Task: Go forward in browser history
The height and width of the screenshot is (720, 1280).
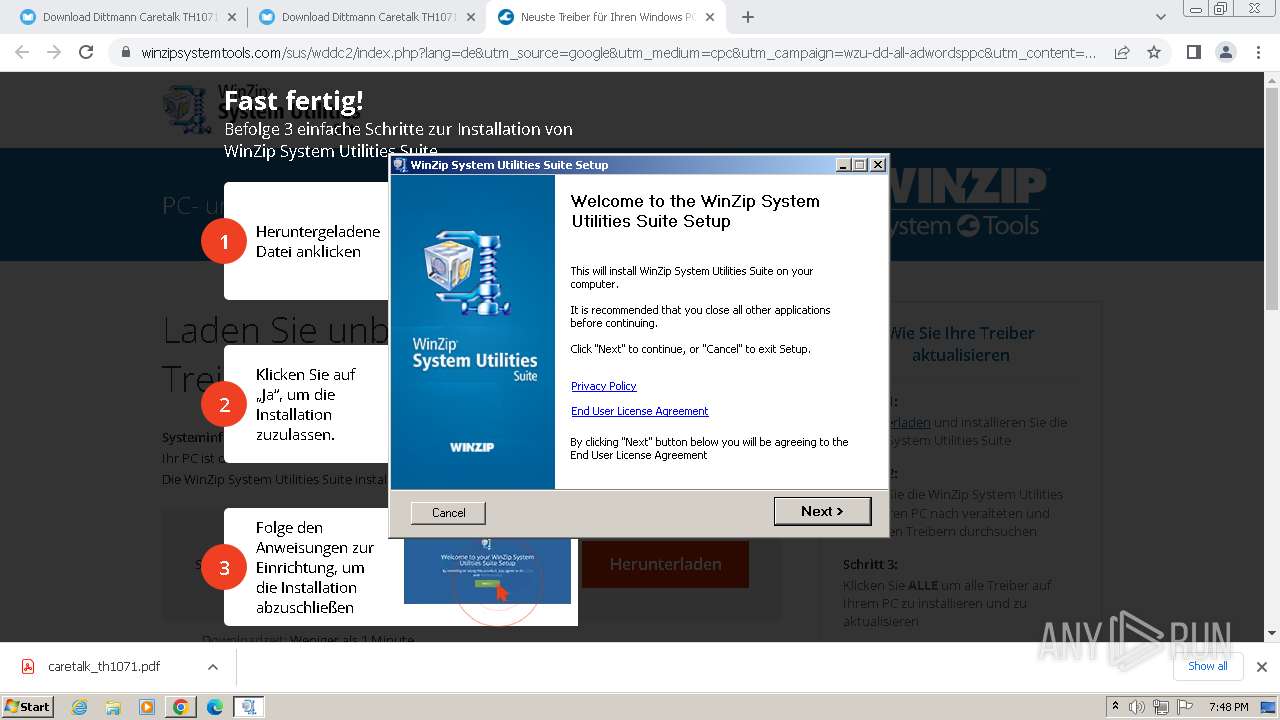Action: (54, 52)
